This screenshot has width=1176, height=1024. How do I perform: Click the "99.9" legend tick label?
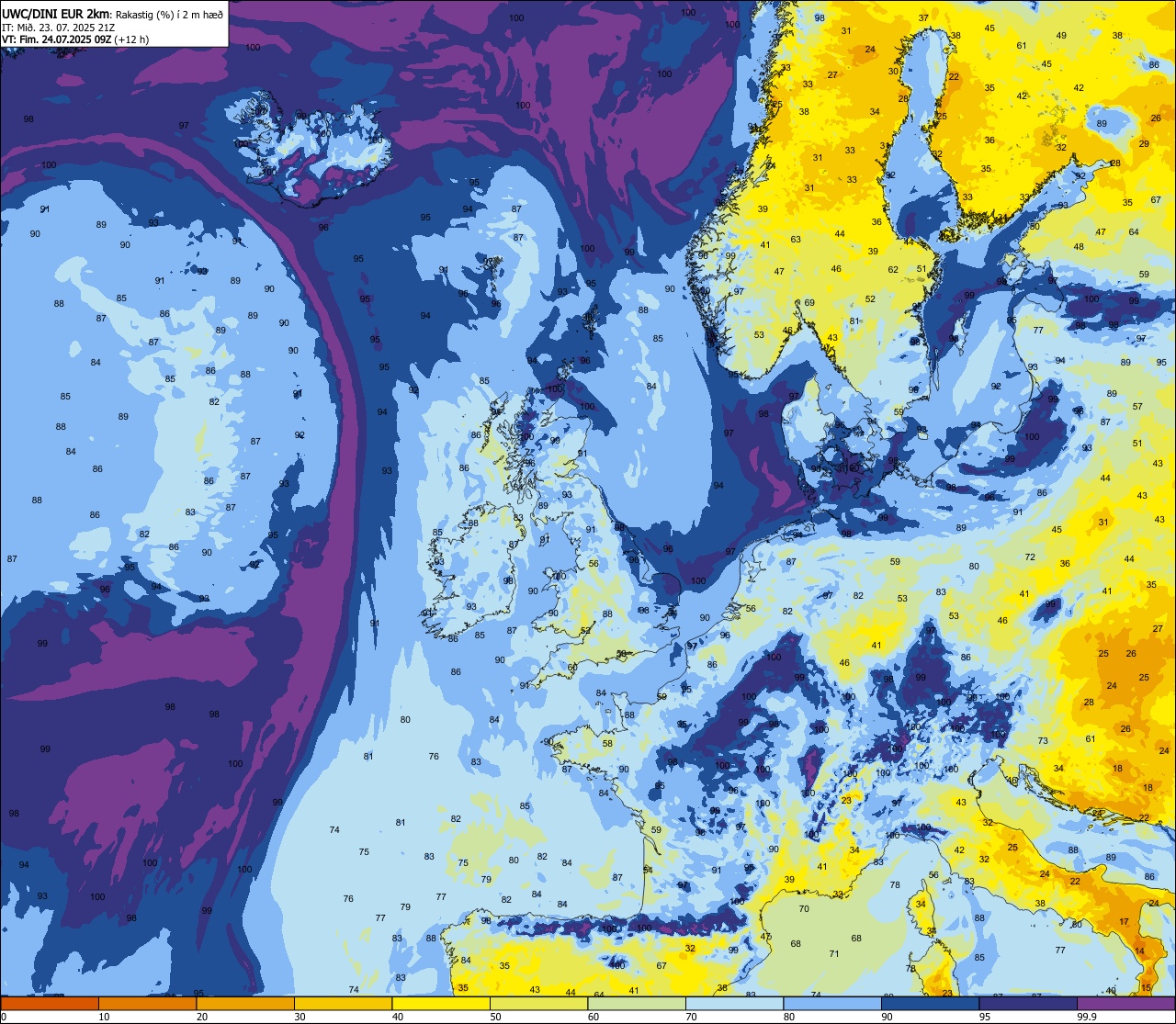click(1088, 1017)
